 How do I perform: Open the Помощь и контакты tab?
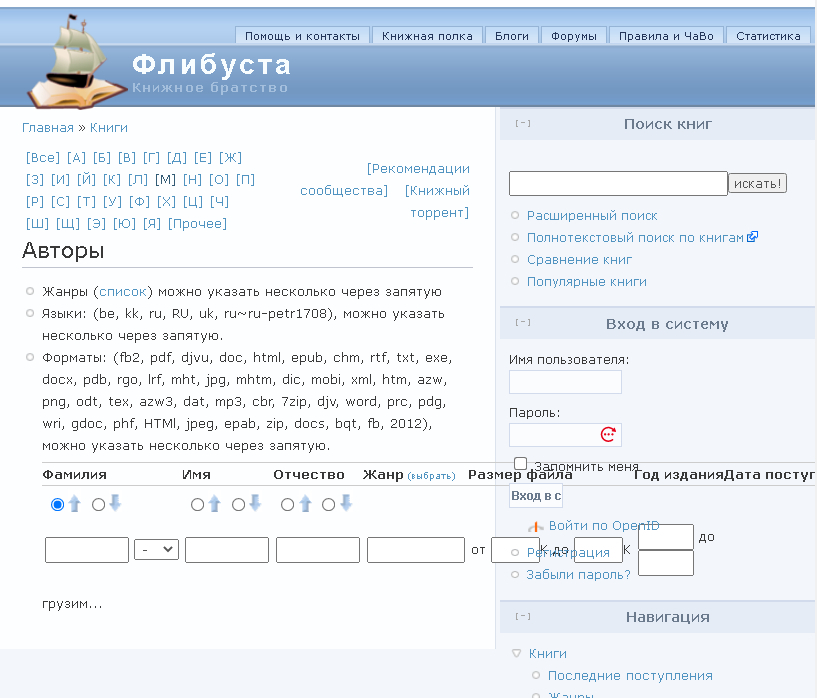pyautogui.click(x=302, y=36)
